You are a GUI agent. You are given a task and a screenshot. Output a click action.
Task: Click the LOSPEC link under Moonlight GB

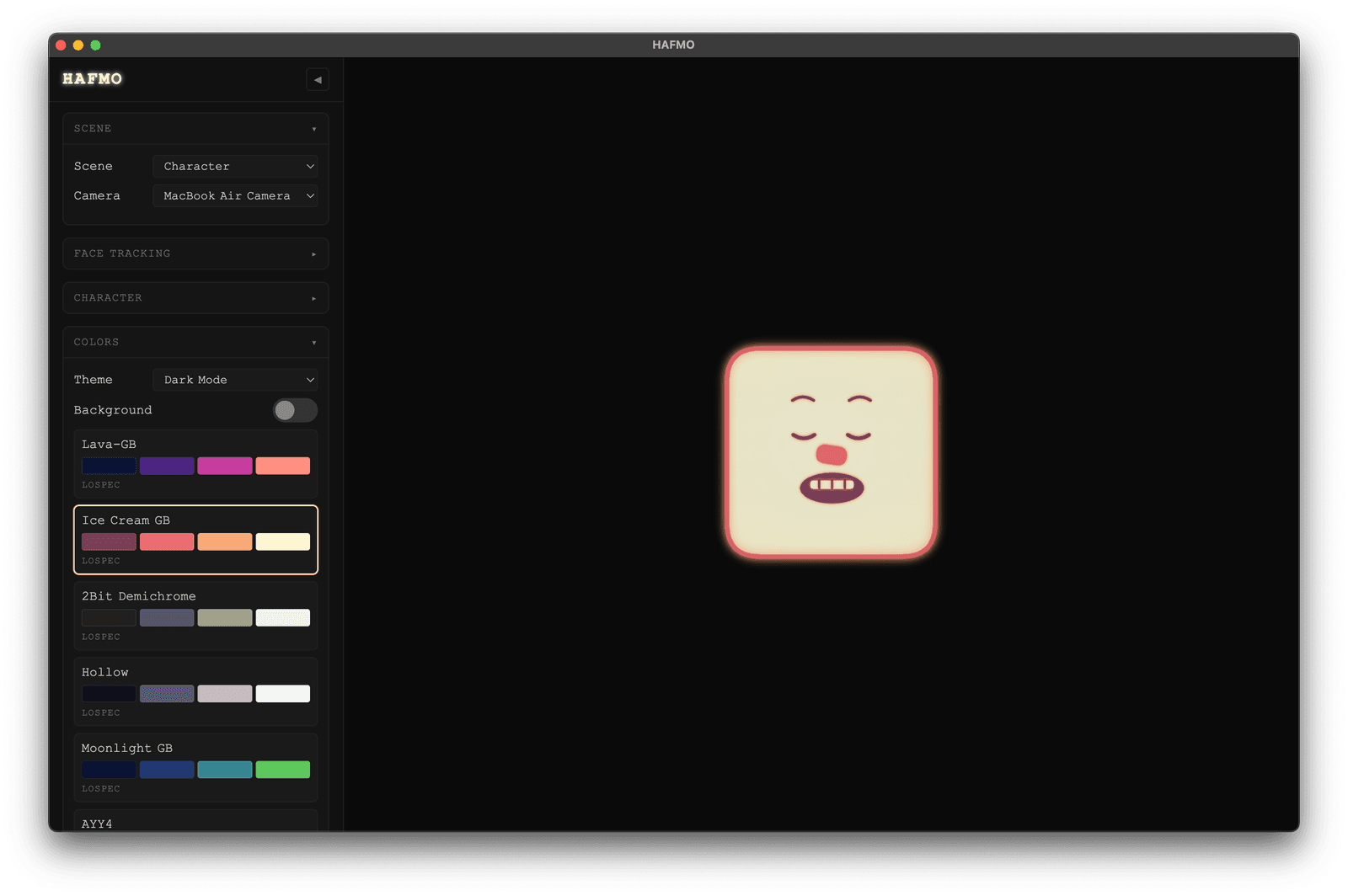[x=101, y=789]
